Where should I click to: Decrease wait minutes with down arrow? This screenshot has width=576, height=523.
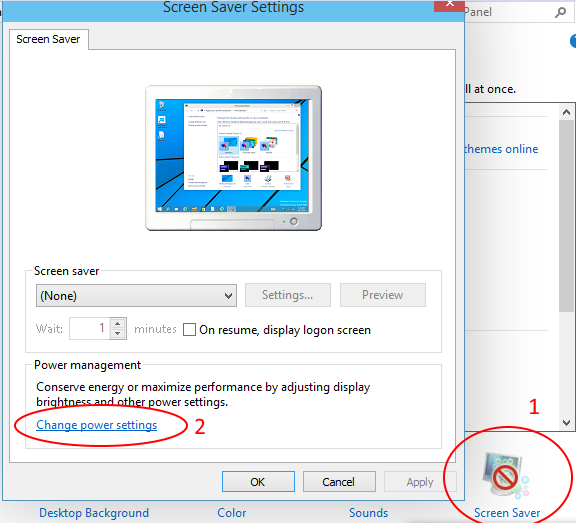click(118, 333)
